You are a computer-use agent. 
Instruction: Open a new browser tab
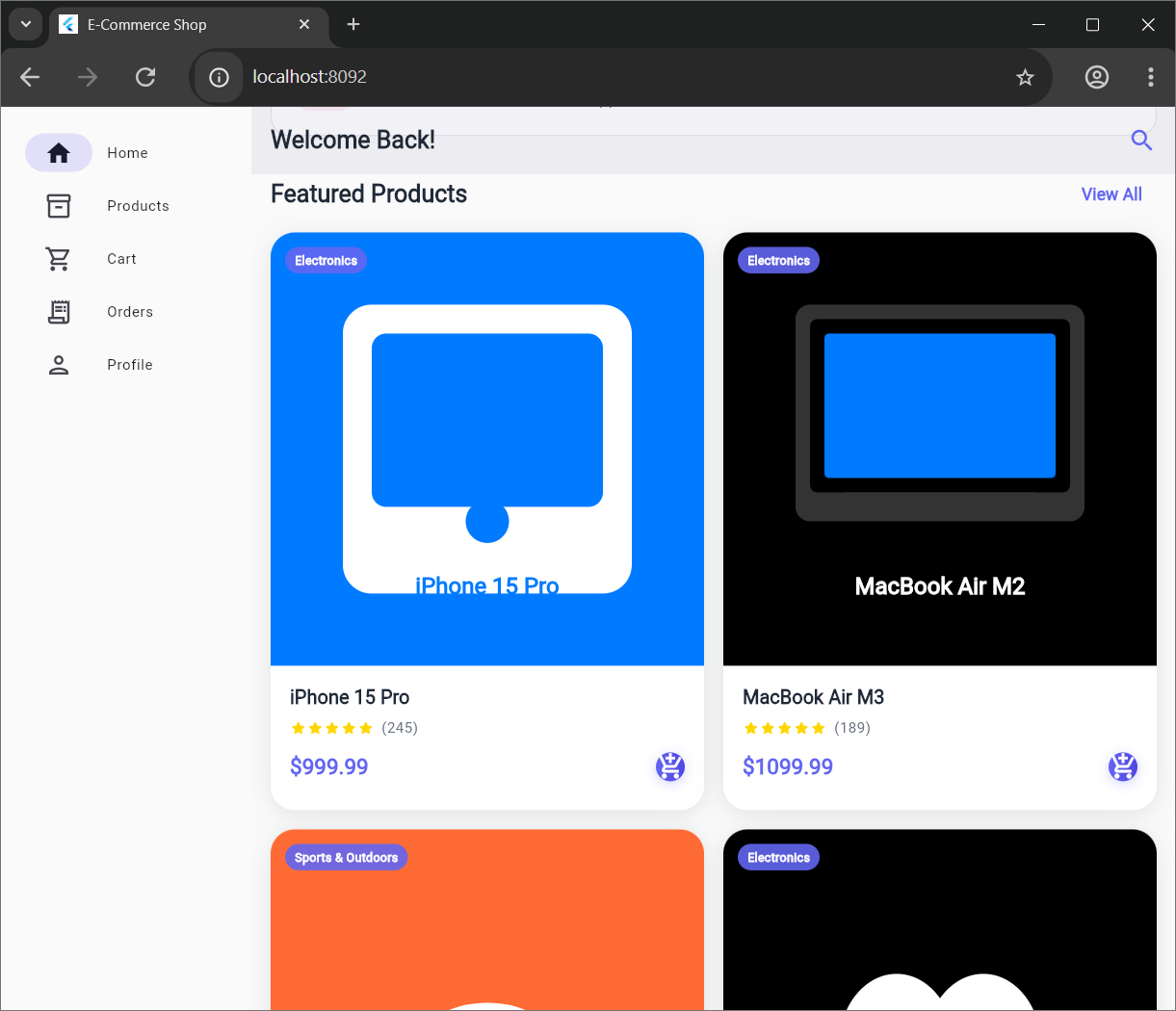click(353, 24)
